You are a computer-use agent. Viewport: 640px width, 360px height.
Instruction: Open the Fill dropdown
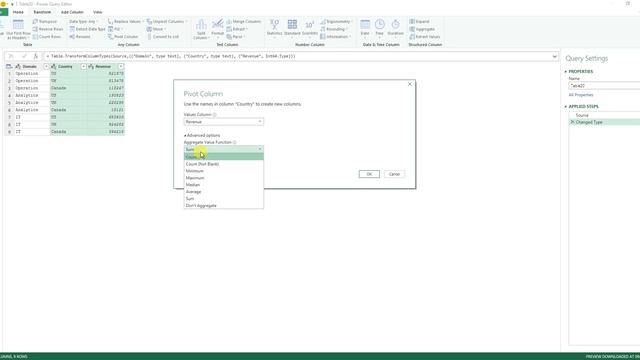coord(116,29)
